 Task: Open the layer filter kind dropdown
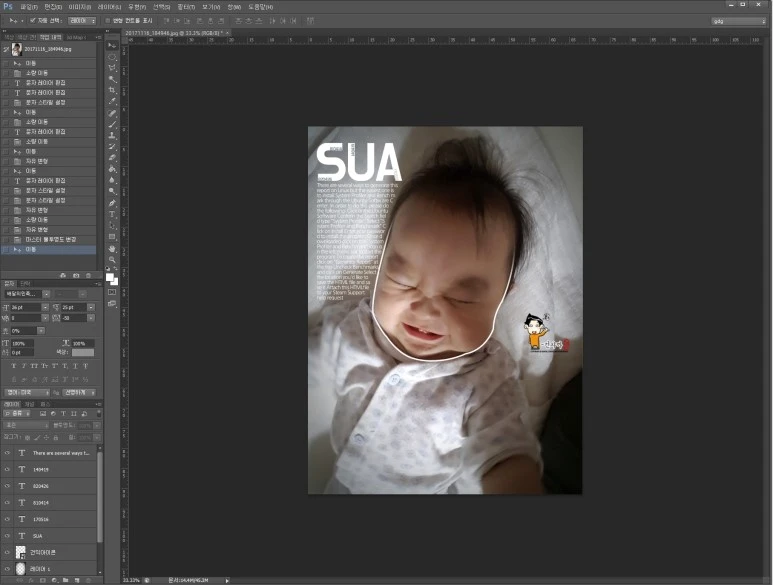click(17, 413)
